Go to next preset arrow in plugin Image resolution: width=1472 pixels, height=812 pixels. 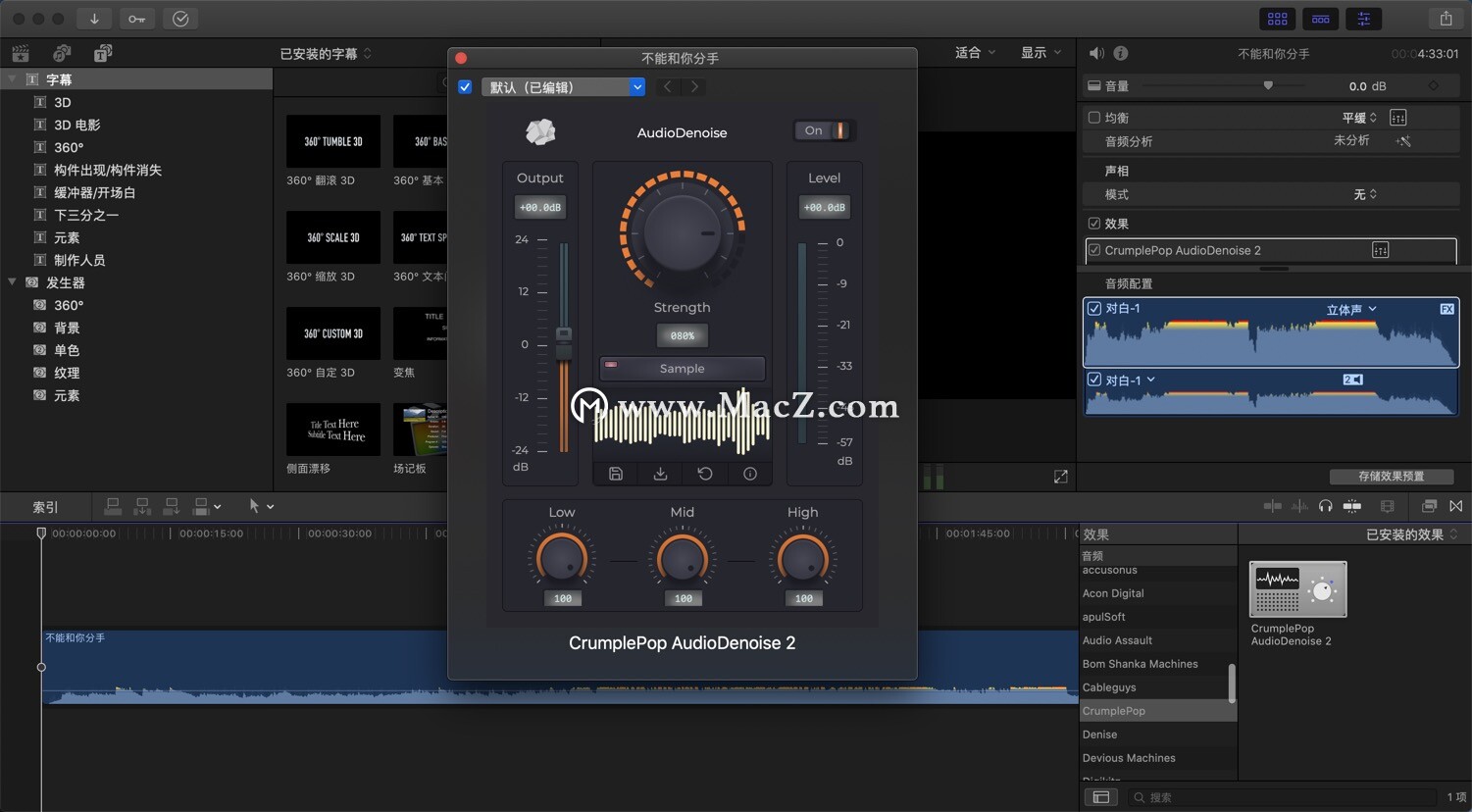click(x=694, y=86)
